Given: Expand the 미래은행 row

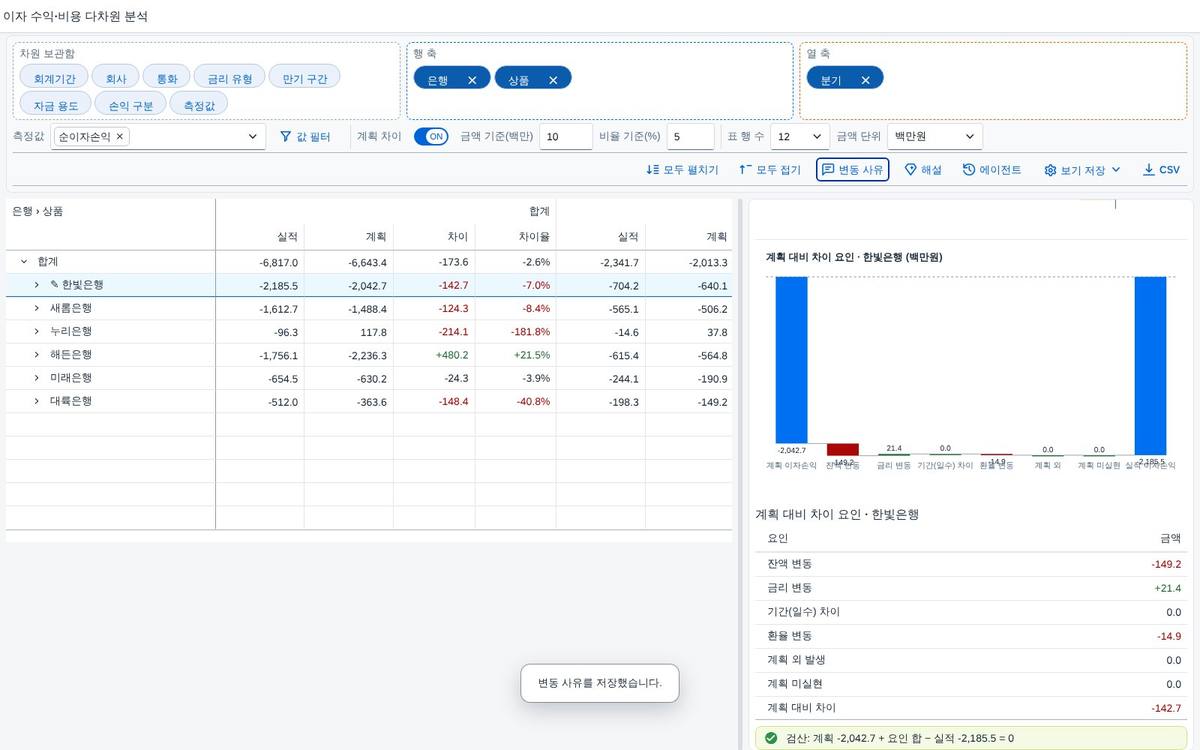Looking at the screenshot, I should click(36, 378).
